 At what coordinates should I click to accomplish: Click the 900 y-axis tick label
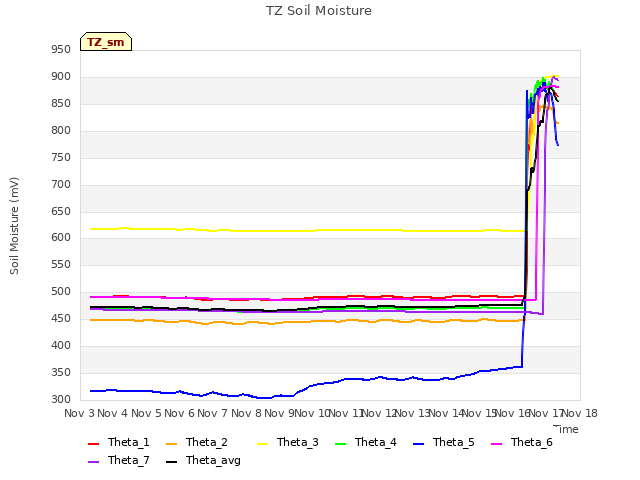pyautogui.click(x=61, y=77)
